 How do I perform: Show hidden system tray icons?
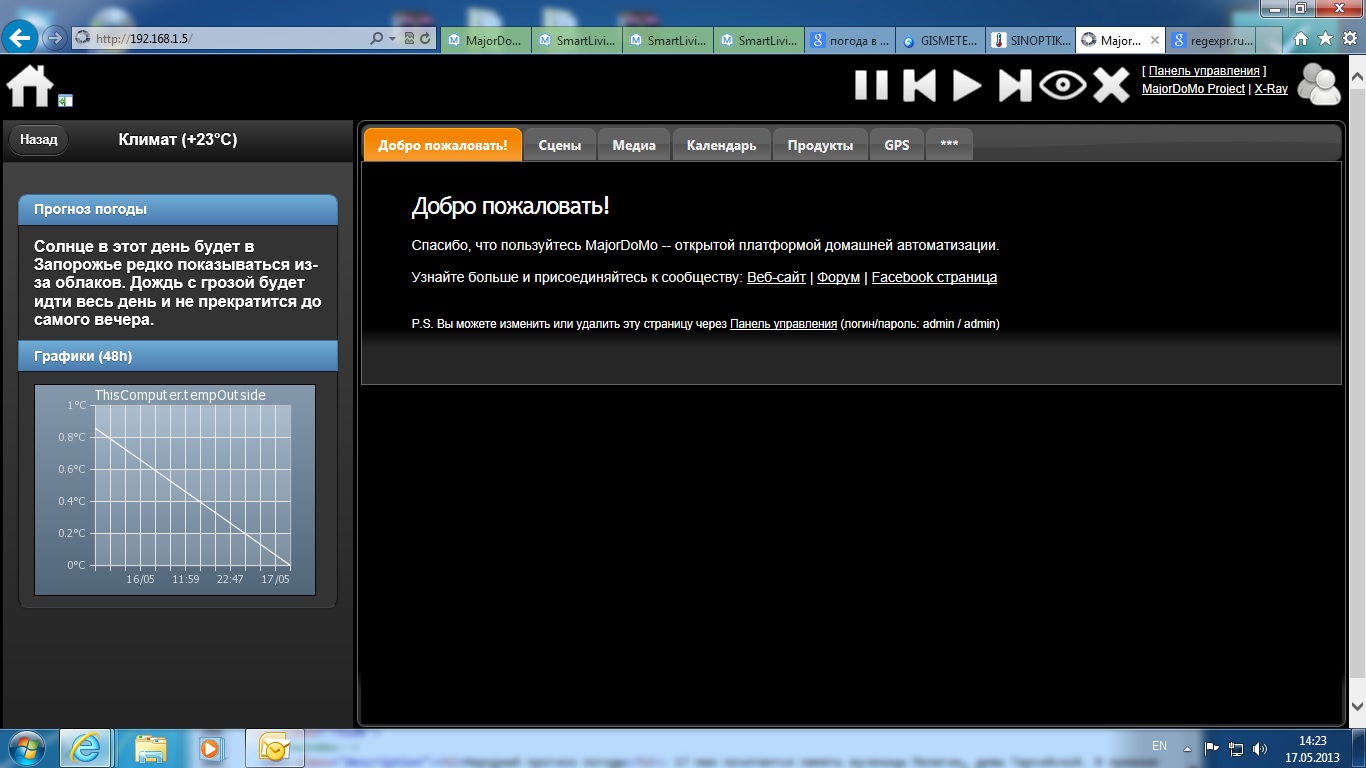pyautogui.click(x=1188, y=748)
